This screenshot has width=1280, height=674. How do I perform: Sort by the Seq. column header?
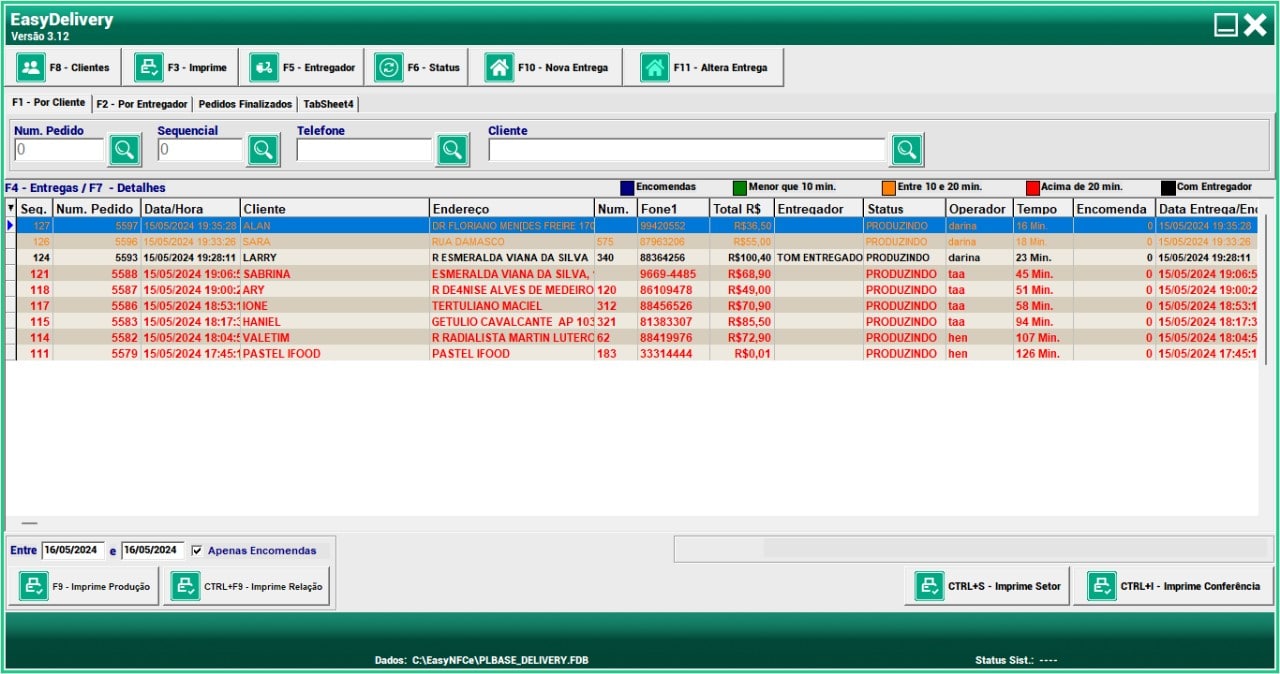point(35,209)
